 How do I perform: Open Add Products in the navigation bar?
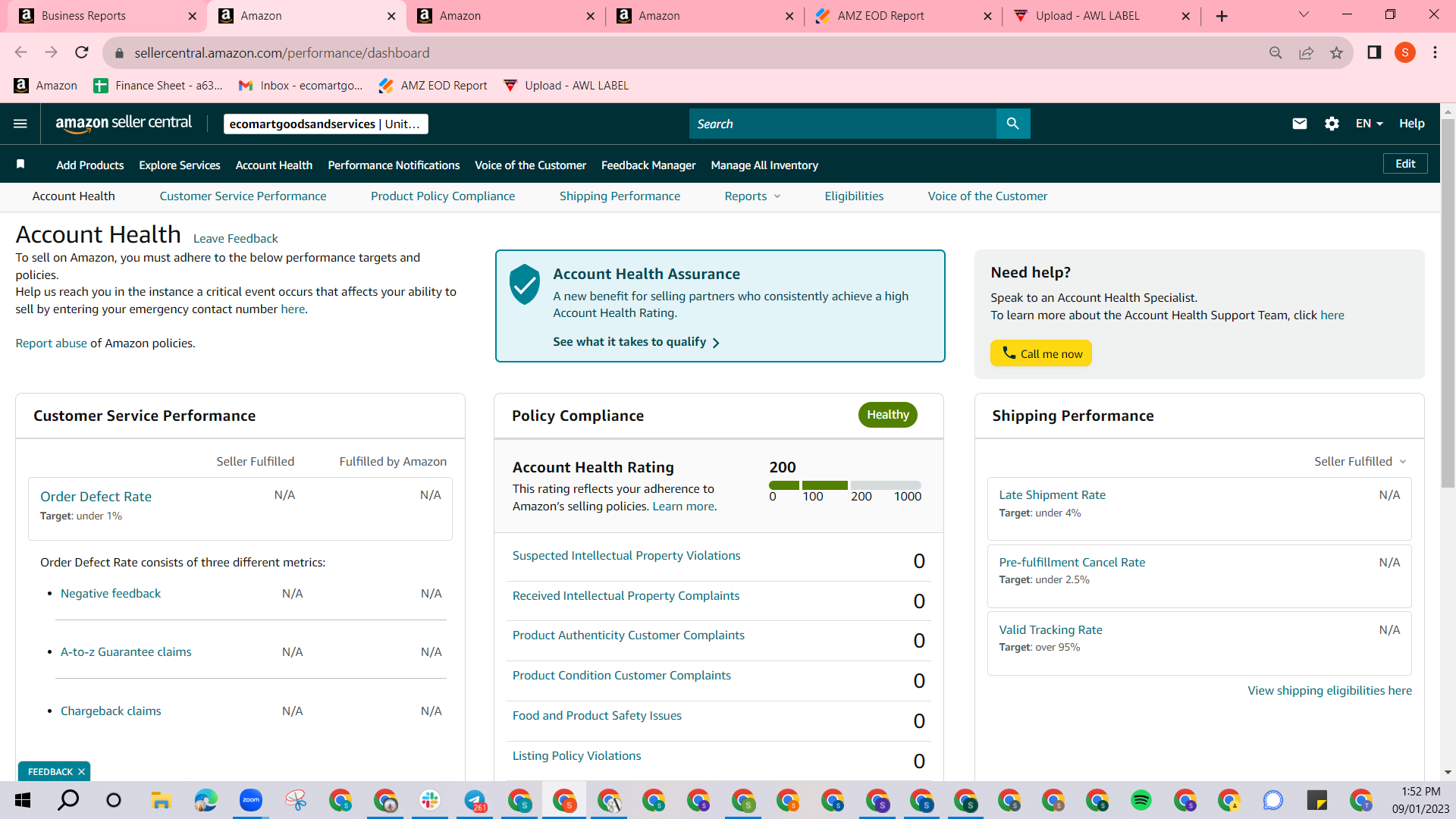tap(90, 165)
